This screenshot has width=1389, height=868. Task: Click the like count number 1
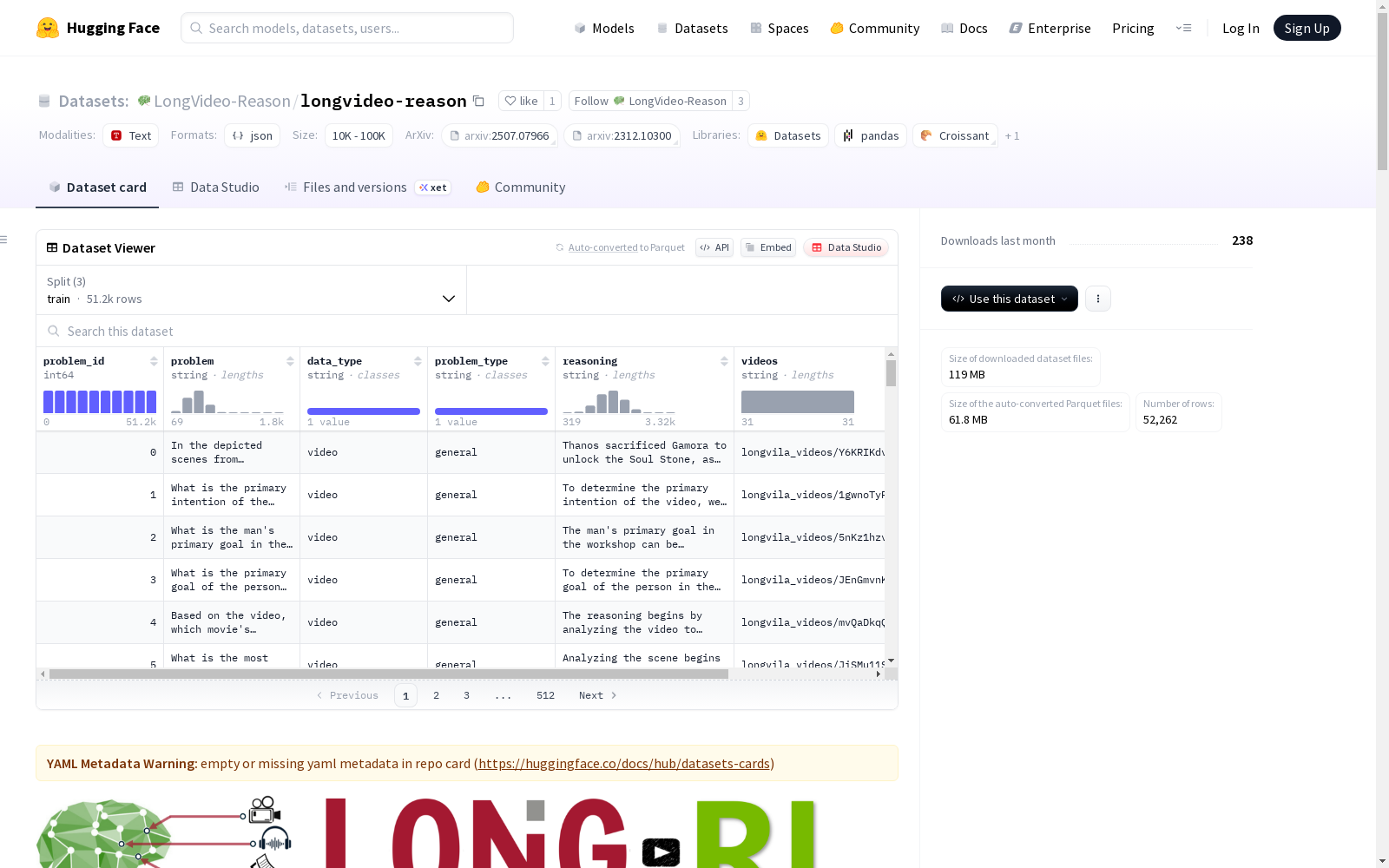(x=552, y=101)
